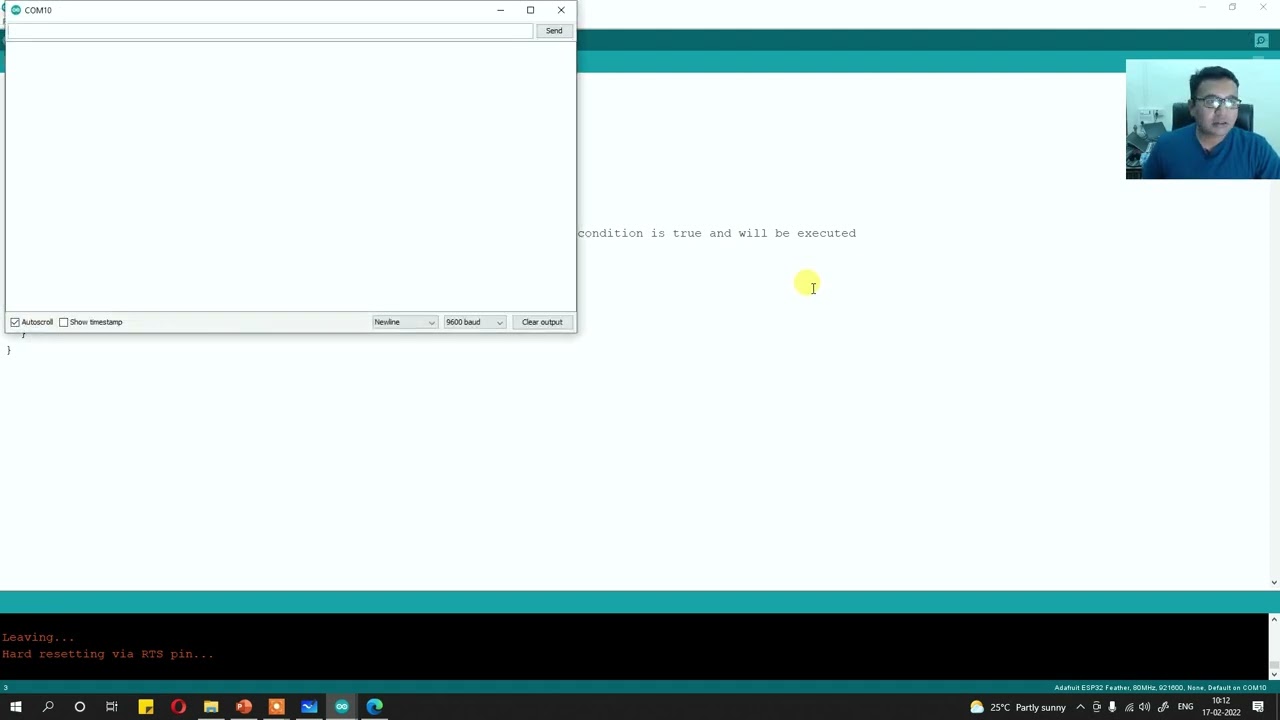The width and height of the screenshot is (1280, 720).
Task: Open Arduino Serial Monitor magnifier icon
Action: pos(1261,41)
